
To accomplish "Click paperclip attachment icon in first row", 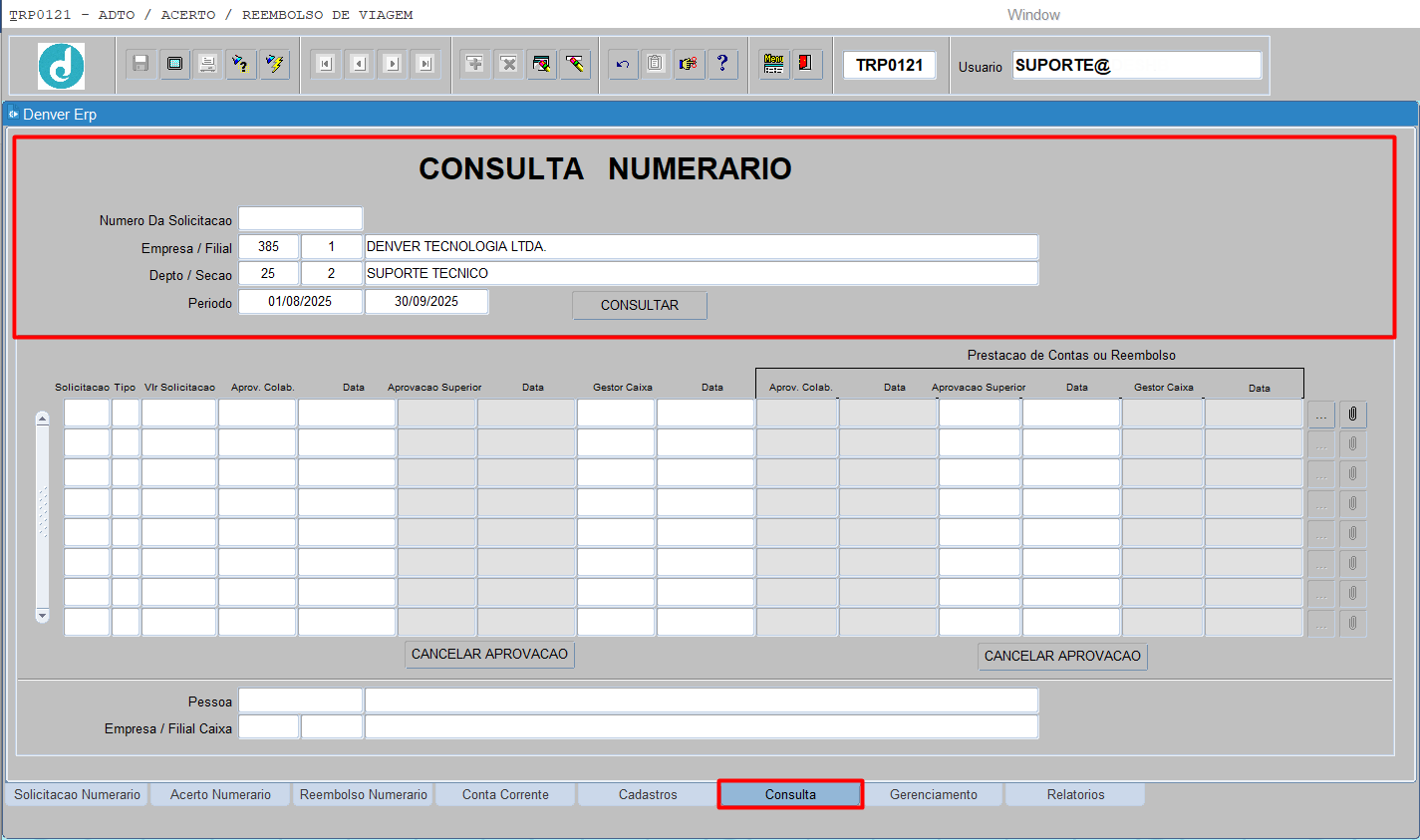I will pos(1352,414).
